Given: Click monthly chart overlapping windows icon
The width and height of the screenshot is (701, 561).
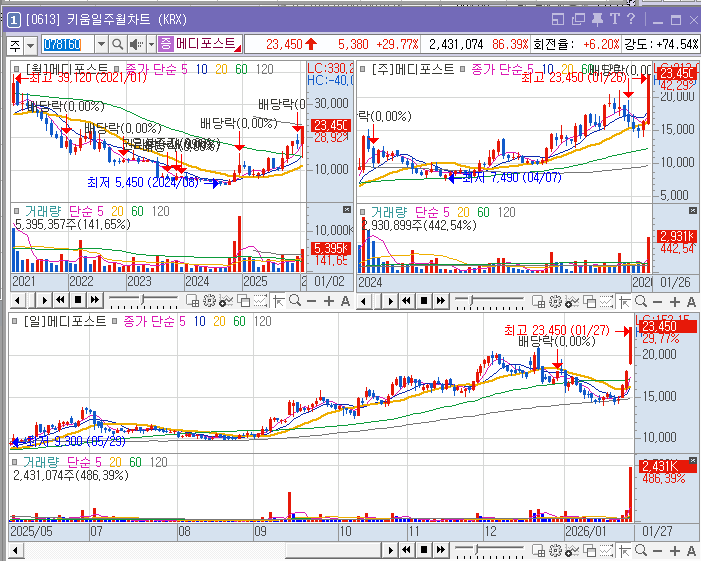Looking at the screenshot, I should coord(244,301).
